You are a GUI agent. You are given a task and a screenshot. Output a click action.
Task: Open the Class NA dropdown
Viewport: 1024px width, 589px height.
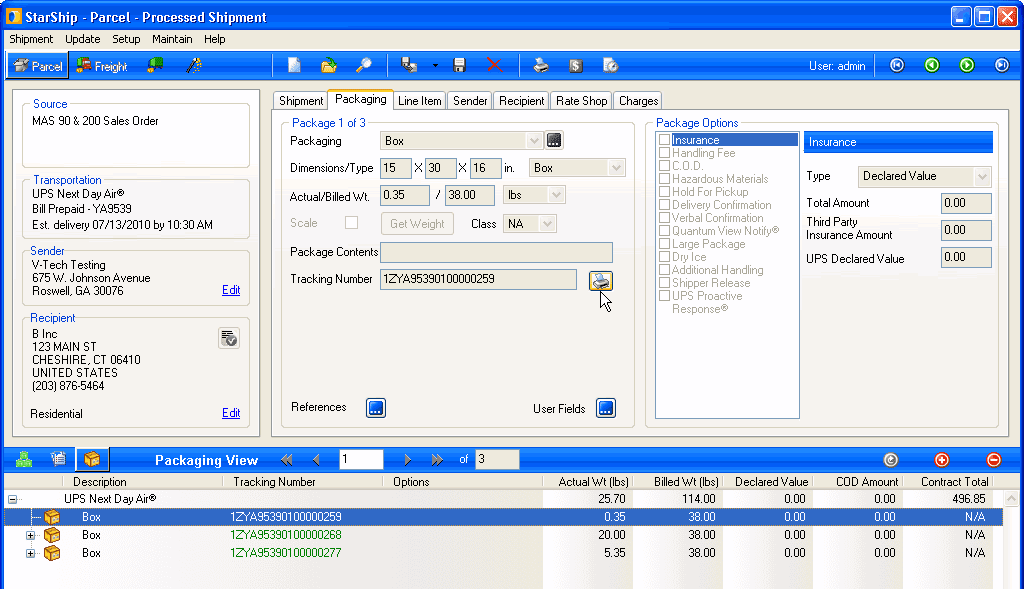click(x=547, y=223)
